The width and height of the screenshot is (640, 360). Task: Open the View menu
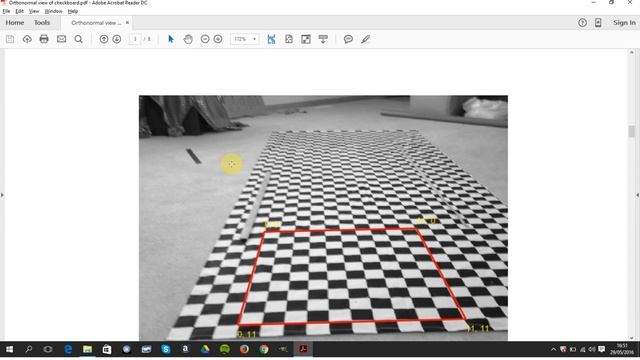[34, 11]
